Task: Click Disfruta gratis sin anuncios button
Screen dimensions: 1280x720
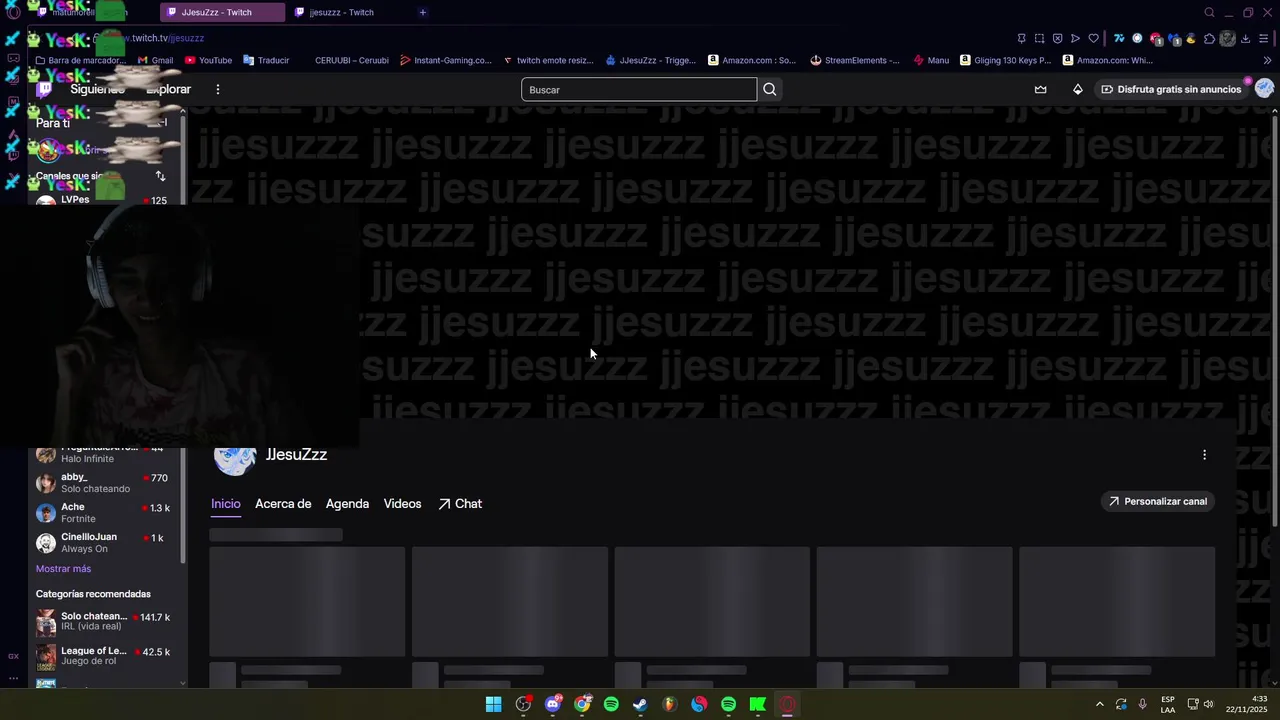Action: (x=1171, y=89)
